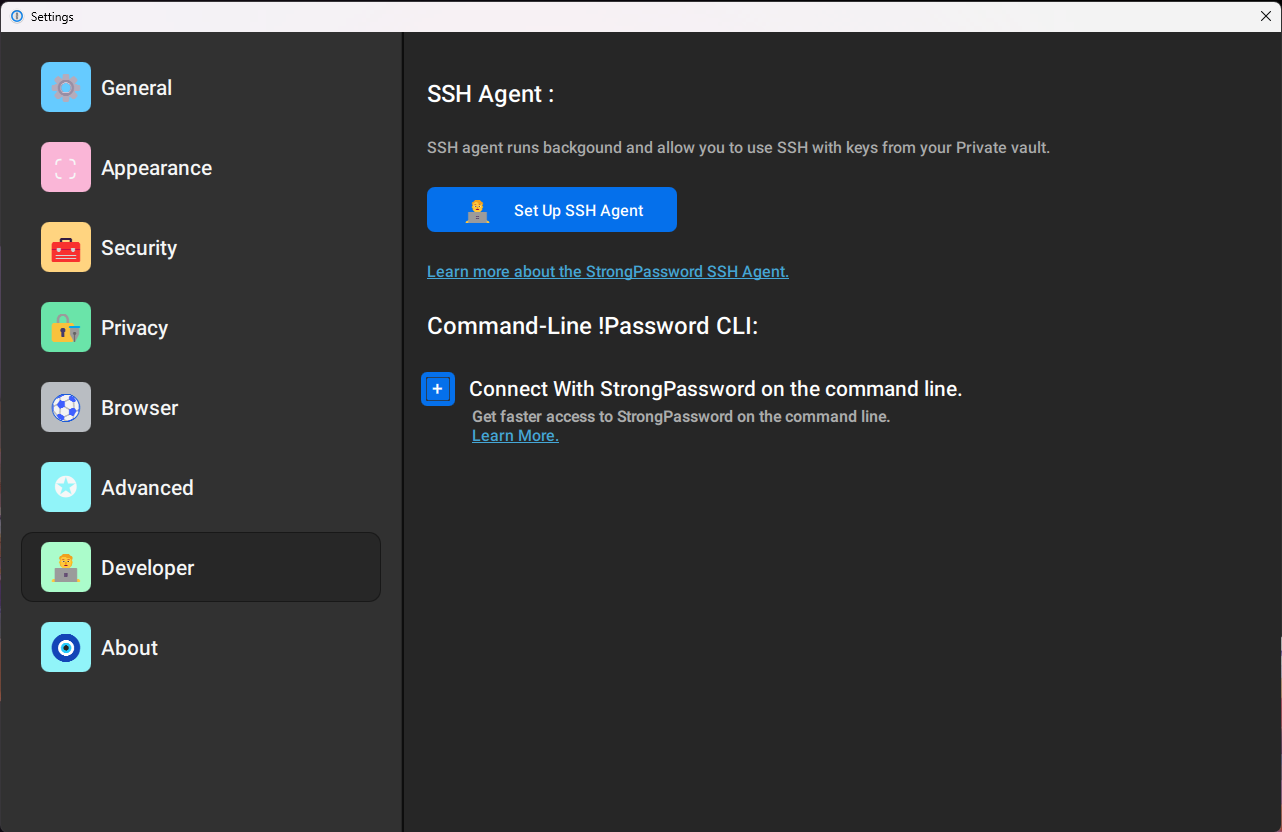This screenshot has height=832, width=1282.
Task: Go to the Privacy section
Action: (134, 328)
